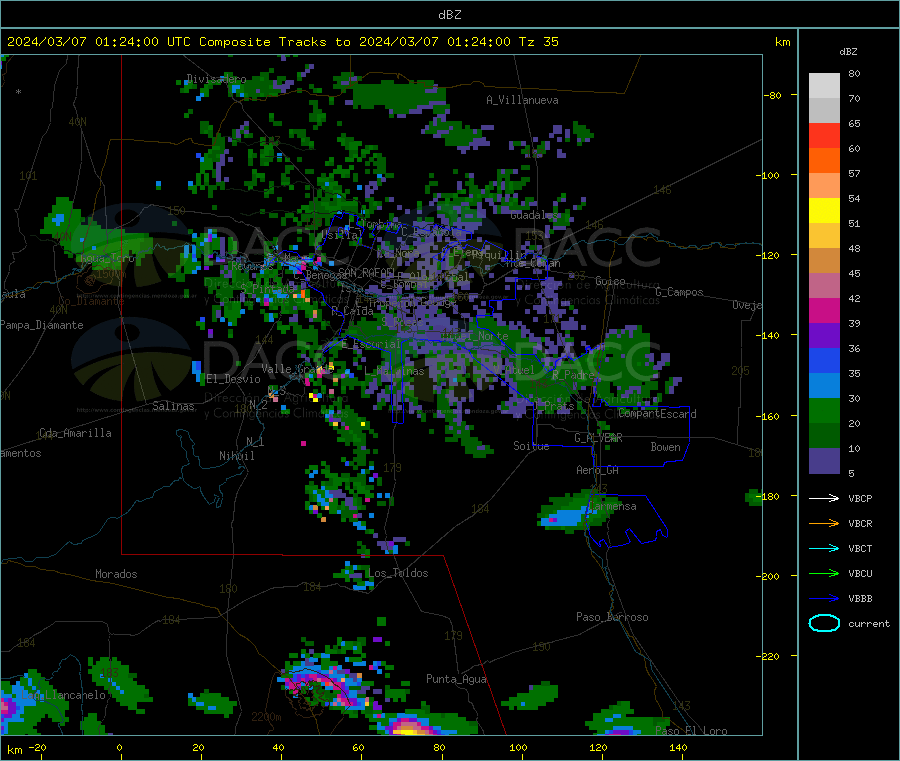The height and width of the screenshot is (761, 900).
Task: Click the G_ALVEAR label
Action: click(x=598, y=438)
